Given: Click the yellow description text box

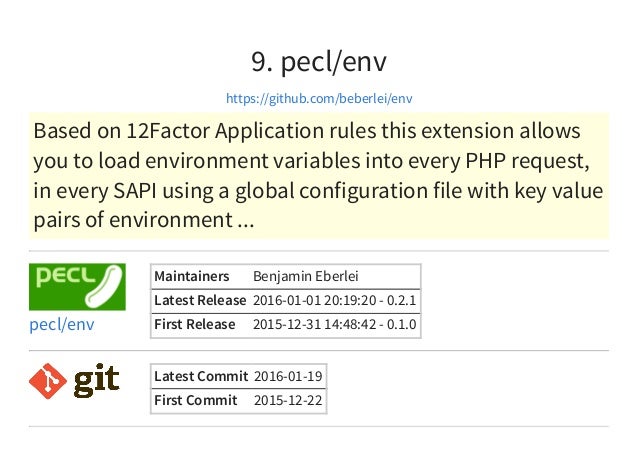Looking at the screenshot, I should 319,175.
